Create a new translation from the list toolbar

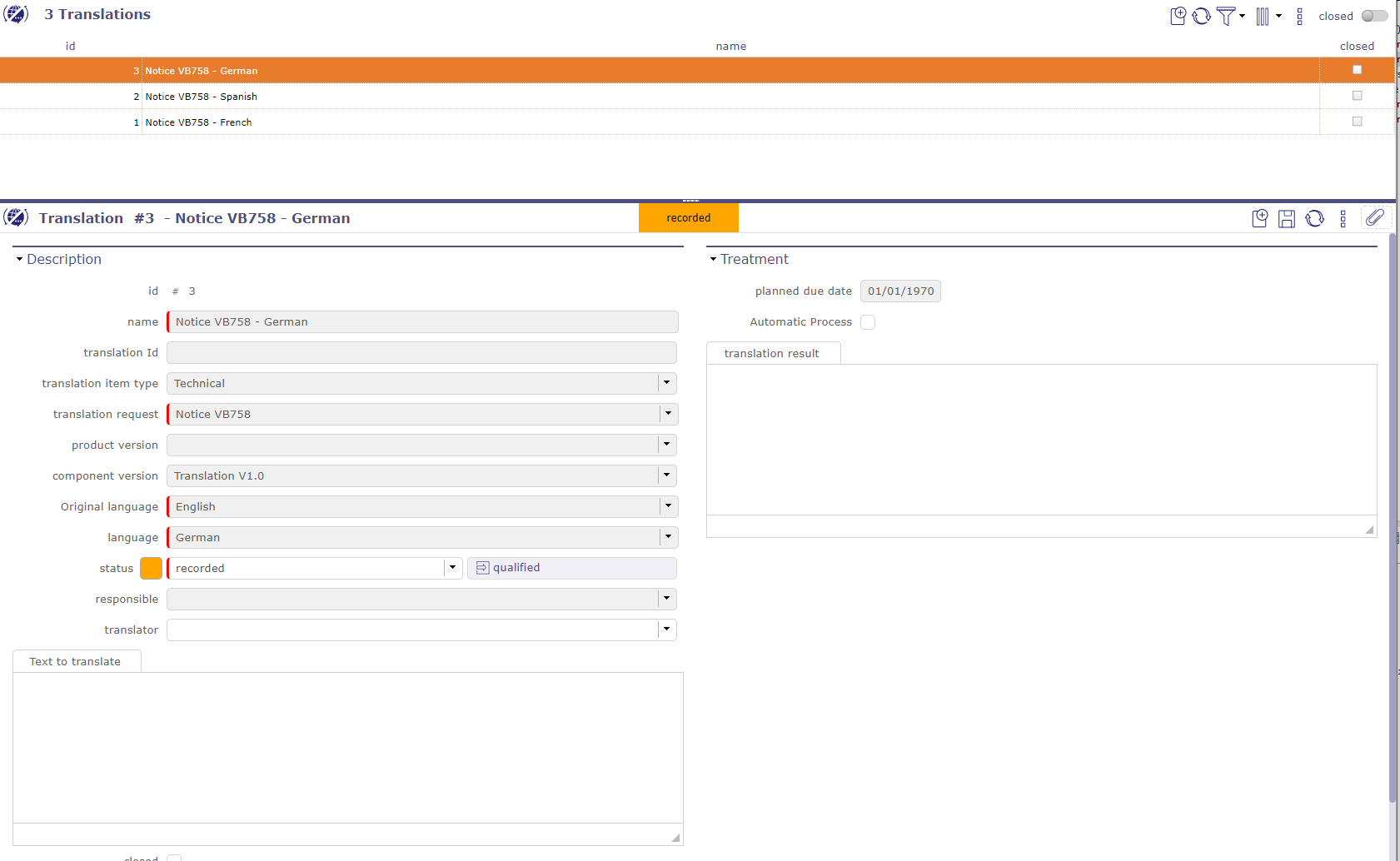[x=1178, y=16]
